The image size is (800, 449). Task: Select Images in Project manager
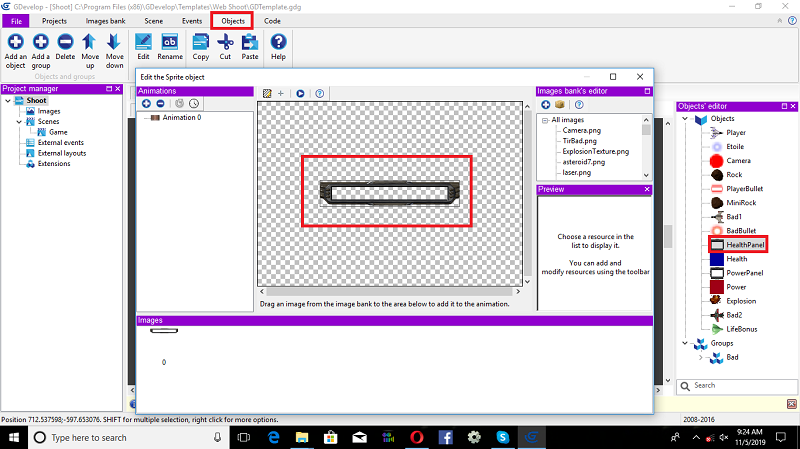pyautogui.click(x=49, y=111)
